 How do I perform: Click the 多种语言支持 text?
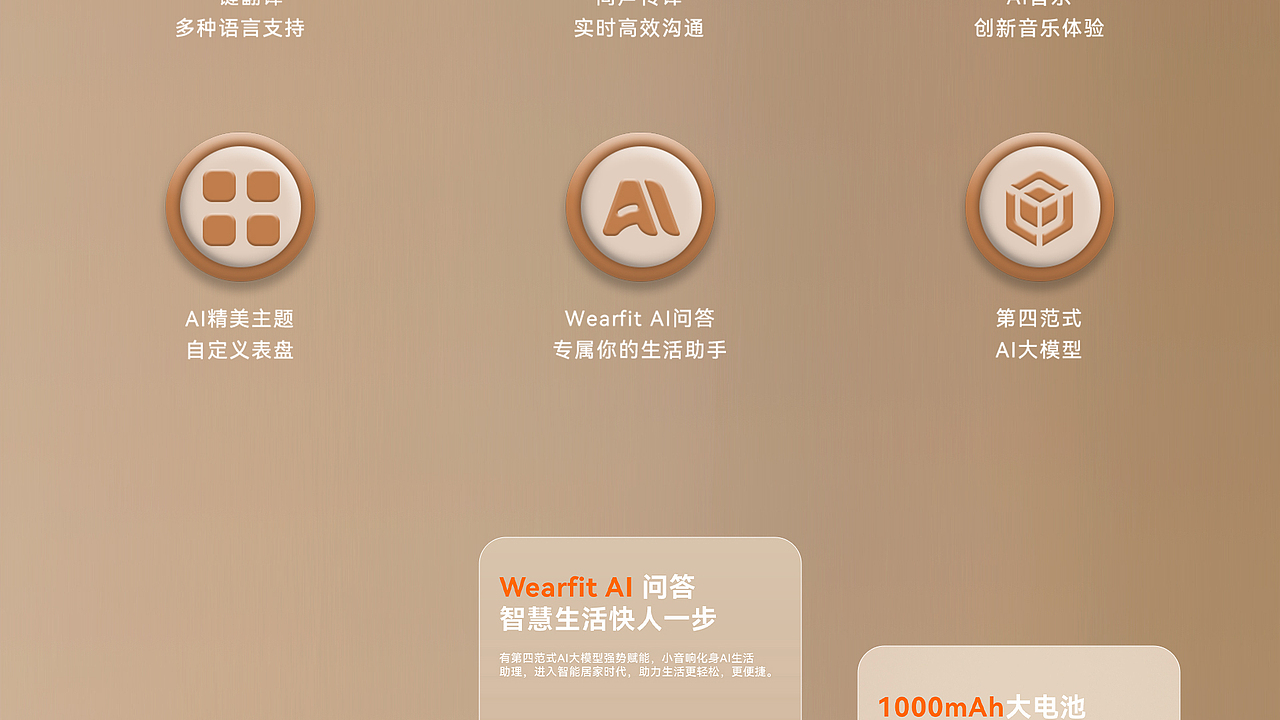click(240, 28)
